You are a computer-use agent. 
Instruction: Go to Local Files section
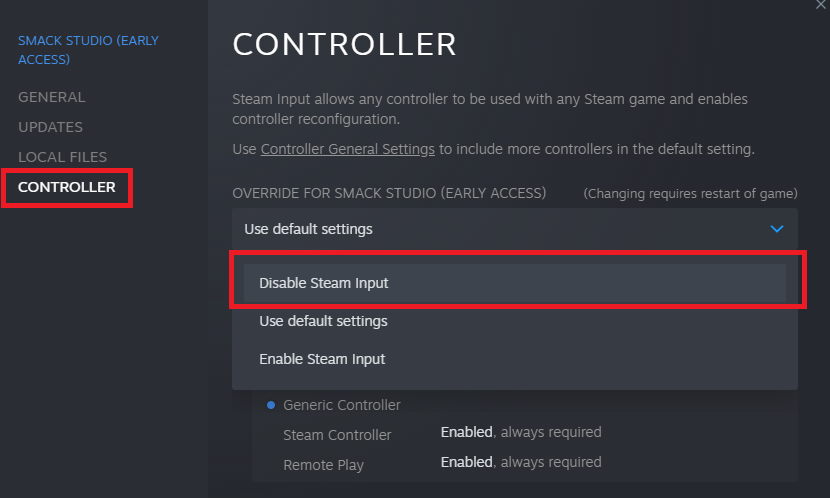tap(62, 157)
